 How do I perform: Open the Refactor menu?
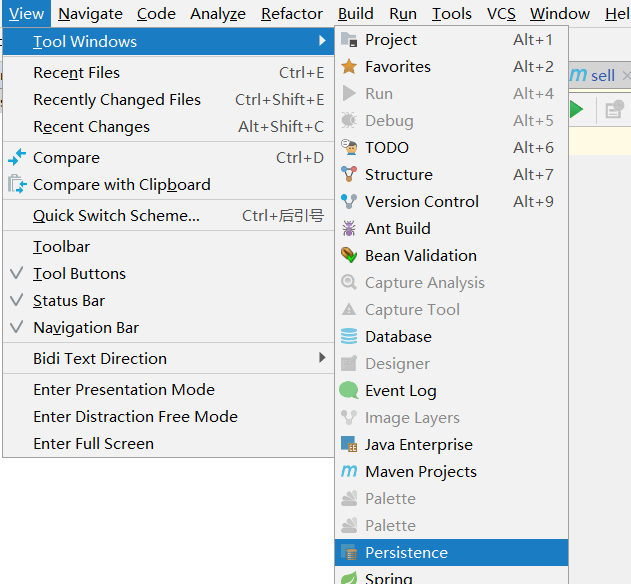coord(292,14)
